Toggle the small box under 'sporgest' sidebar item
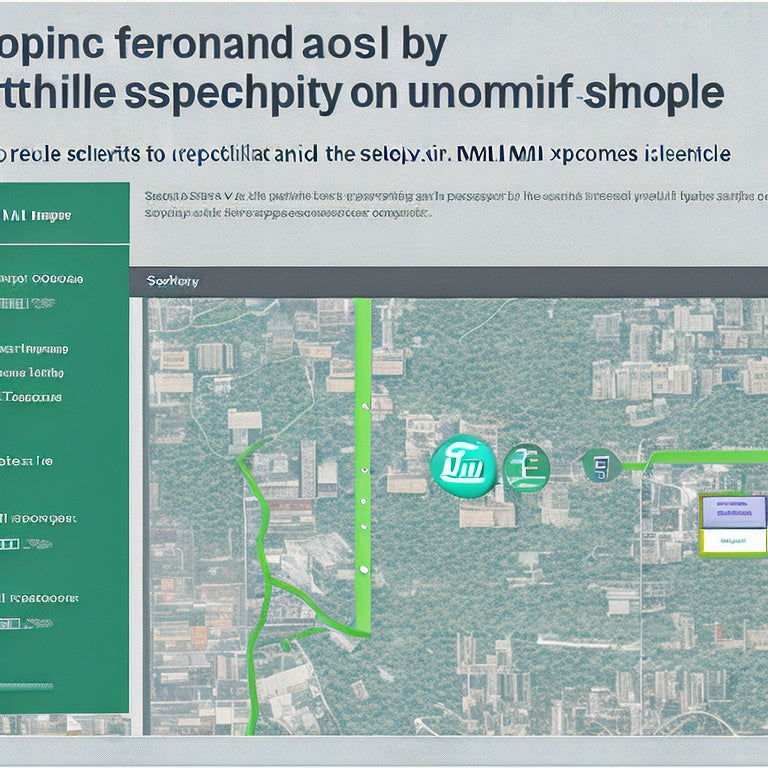Viewport: 768px width, 768px height. coord(10,544)
